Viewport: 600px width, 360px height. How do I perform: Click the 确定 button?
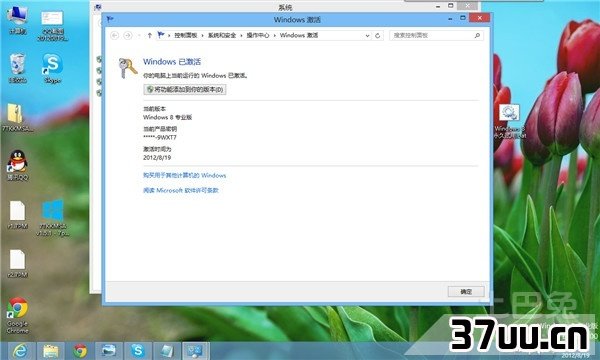[x=466, y=292]
